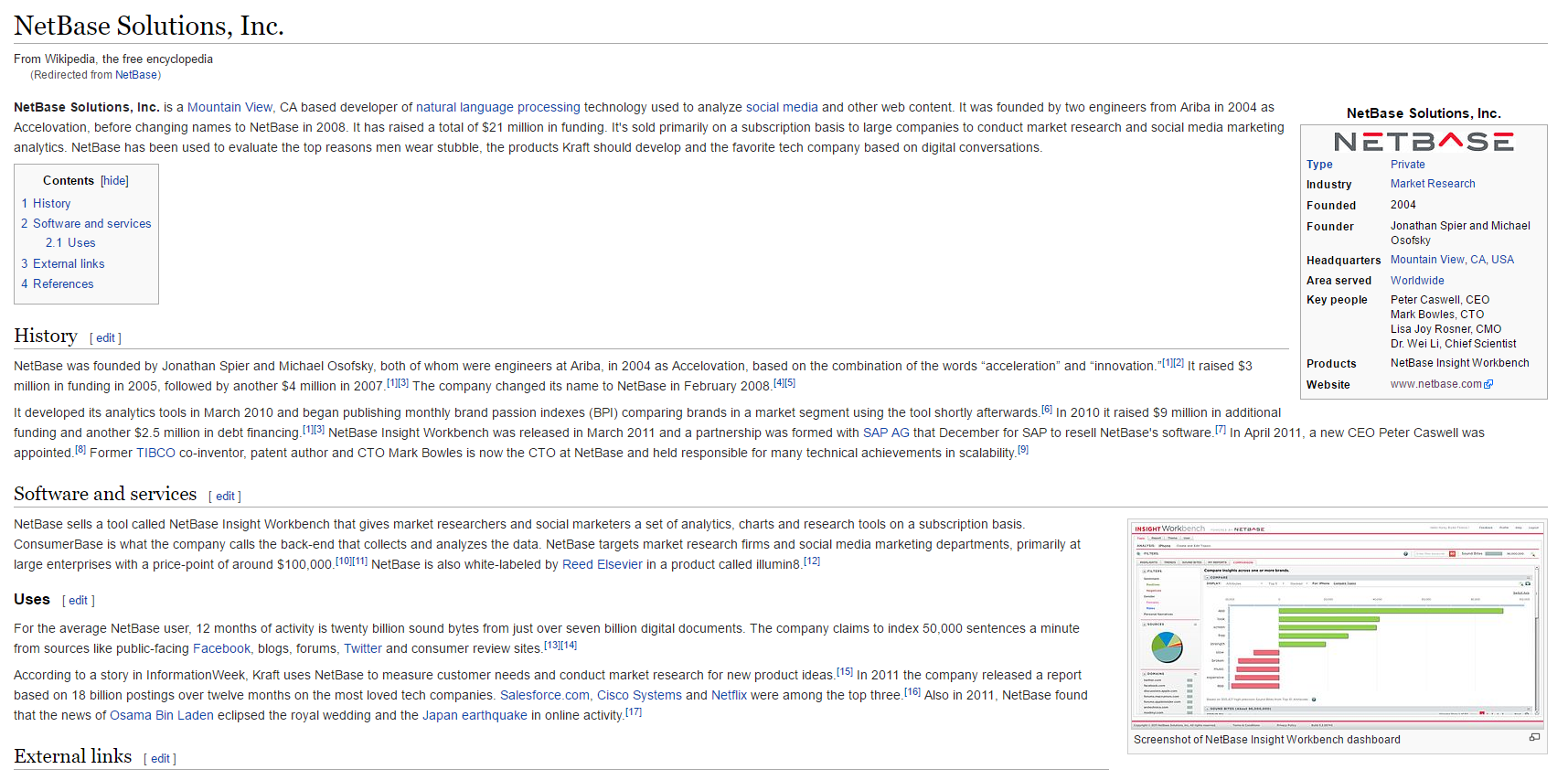Image resolution: width=1568 pixels, height=780 pixels.
Task: Click citation [17] after 'online activity'
Action: [x=634, y=712]
